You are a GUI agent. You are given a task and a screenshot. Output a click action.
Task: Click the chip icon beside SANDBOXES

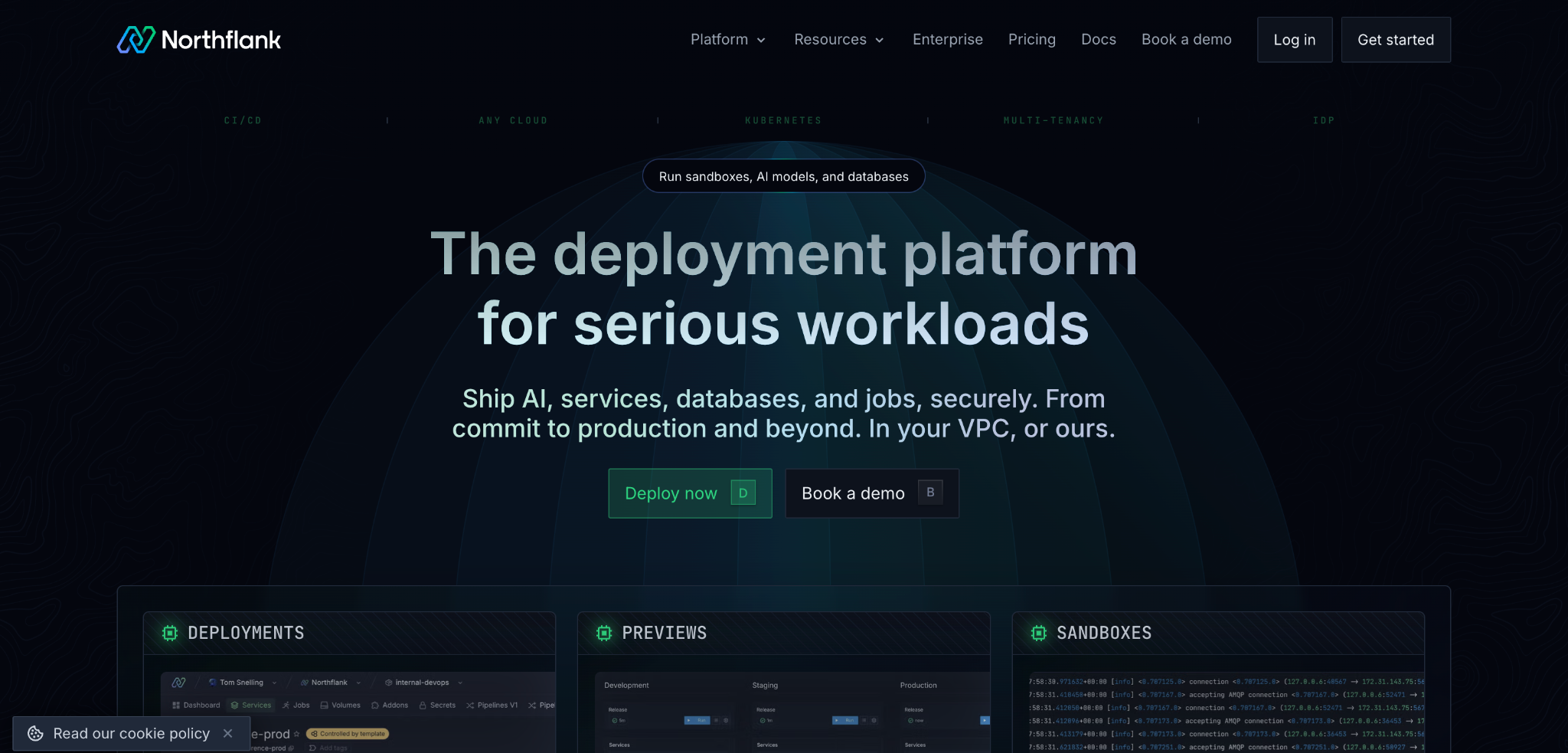click(1039, 633)
